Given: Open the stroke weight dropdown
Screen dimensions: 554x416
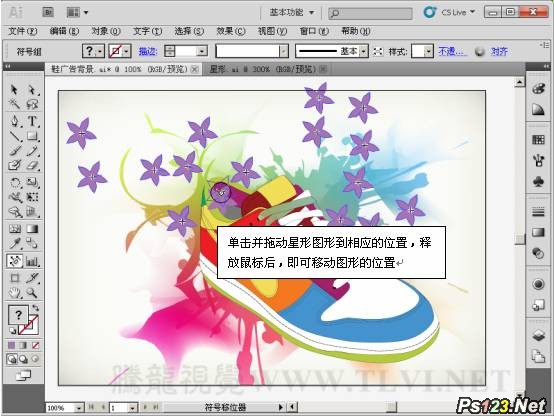Looking at the screenshot, I should (202, 52).
